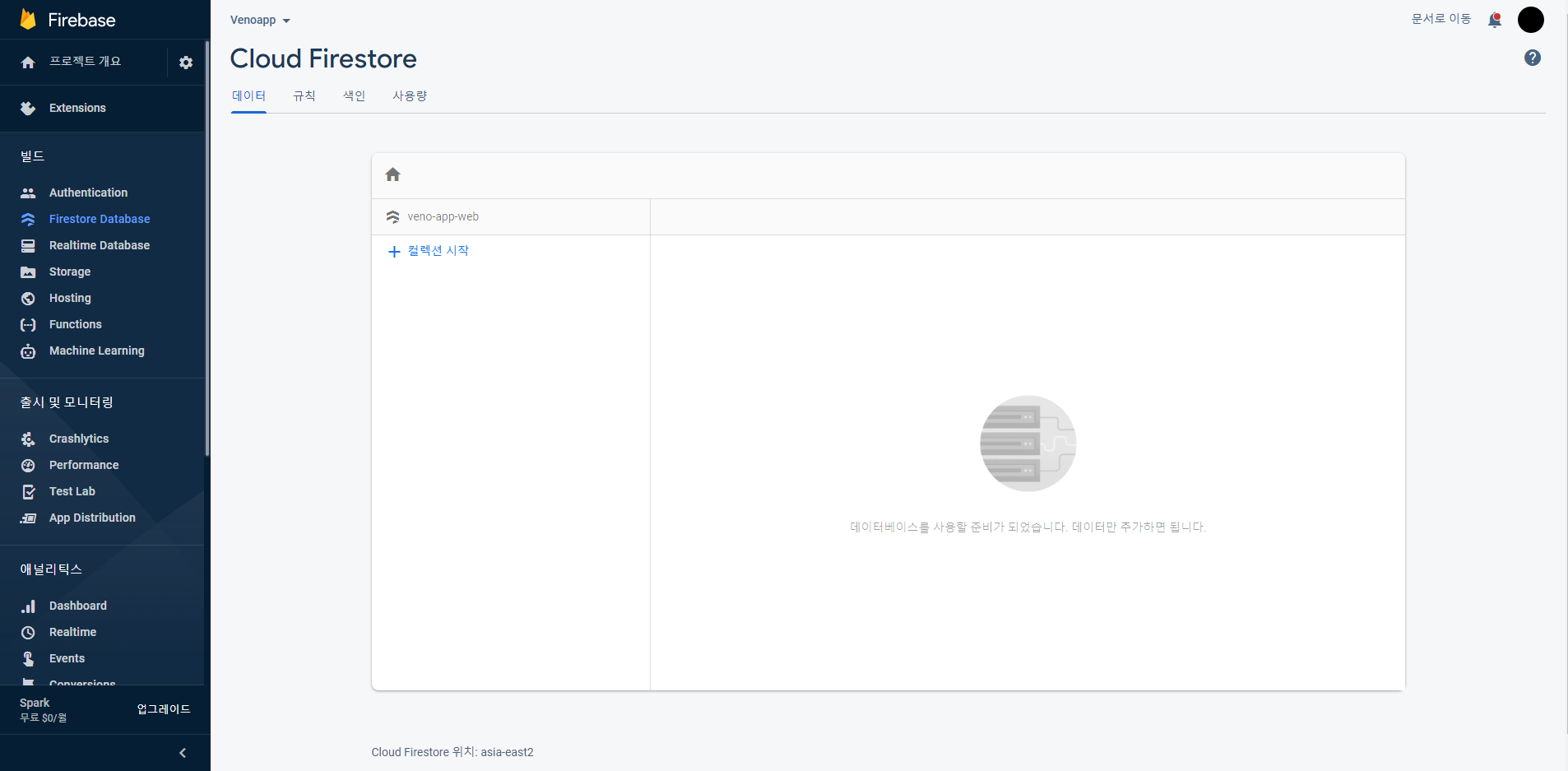Screen dimensions: 1568x771
Task: Click the Authentication people icon
Action: (28, 193)
